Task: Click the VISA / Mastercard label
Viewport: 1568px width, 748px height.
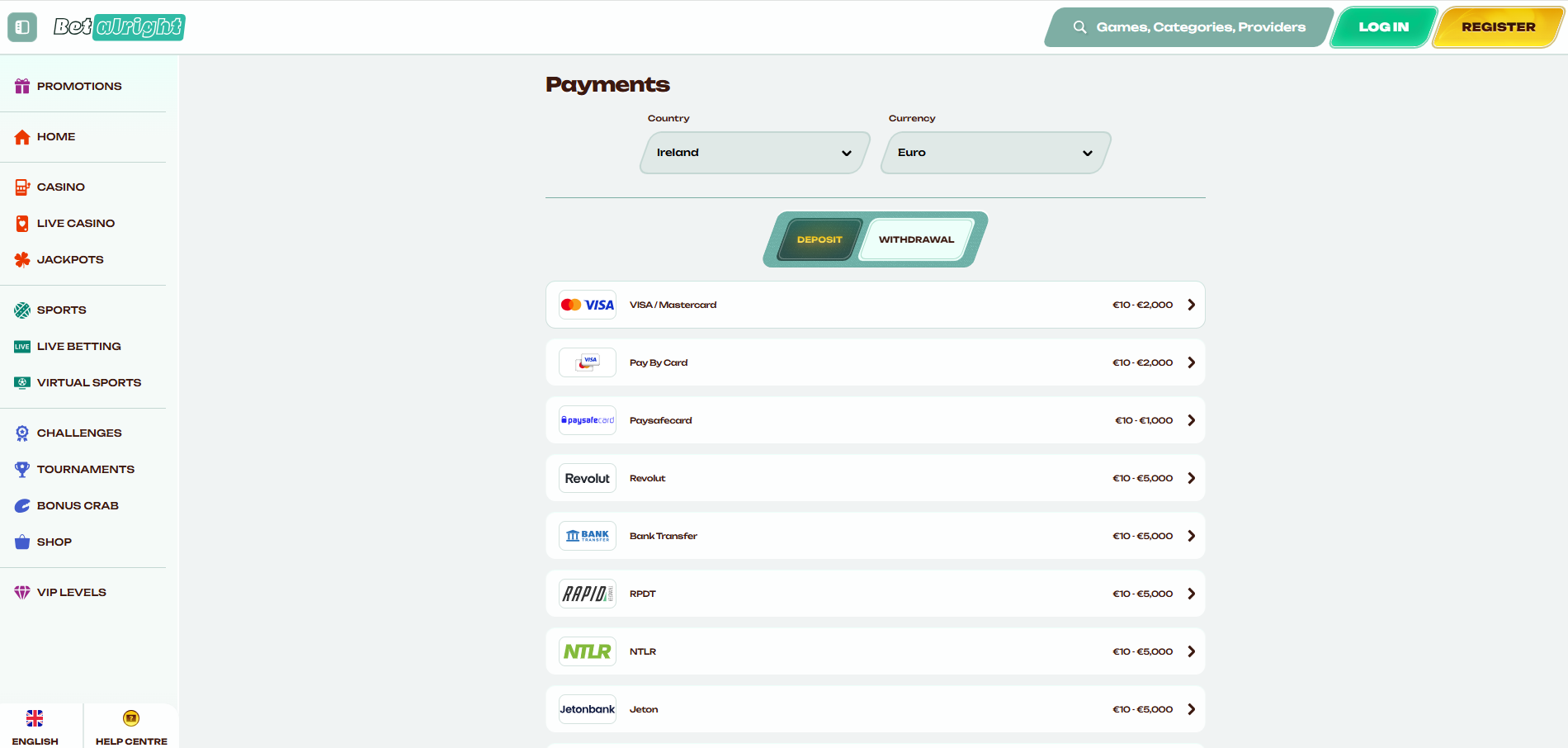Action: [673, 305]
